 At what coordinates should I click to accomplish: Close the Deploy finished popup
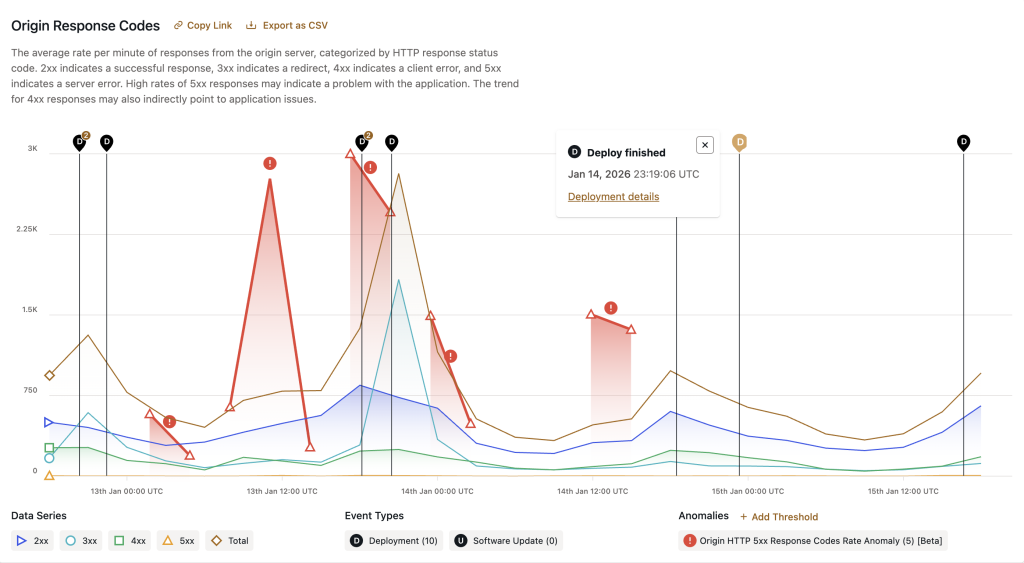click(705, 145)
